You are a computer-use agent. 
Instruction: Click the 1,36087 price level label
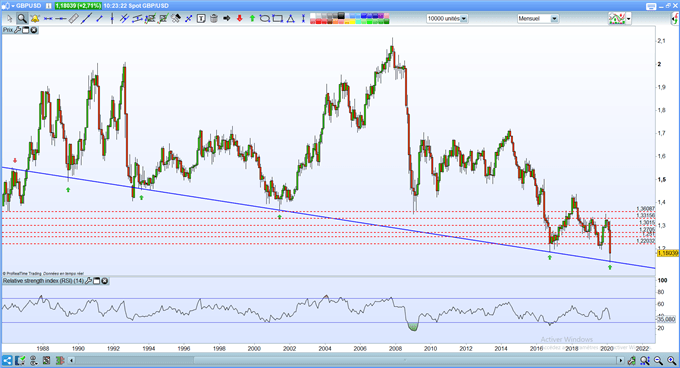(646, 208)
